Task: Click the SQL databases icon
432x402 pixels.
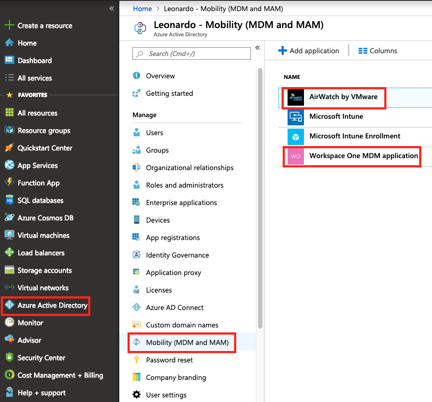Action: point(9,200)
